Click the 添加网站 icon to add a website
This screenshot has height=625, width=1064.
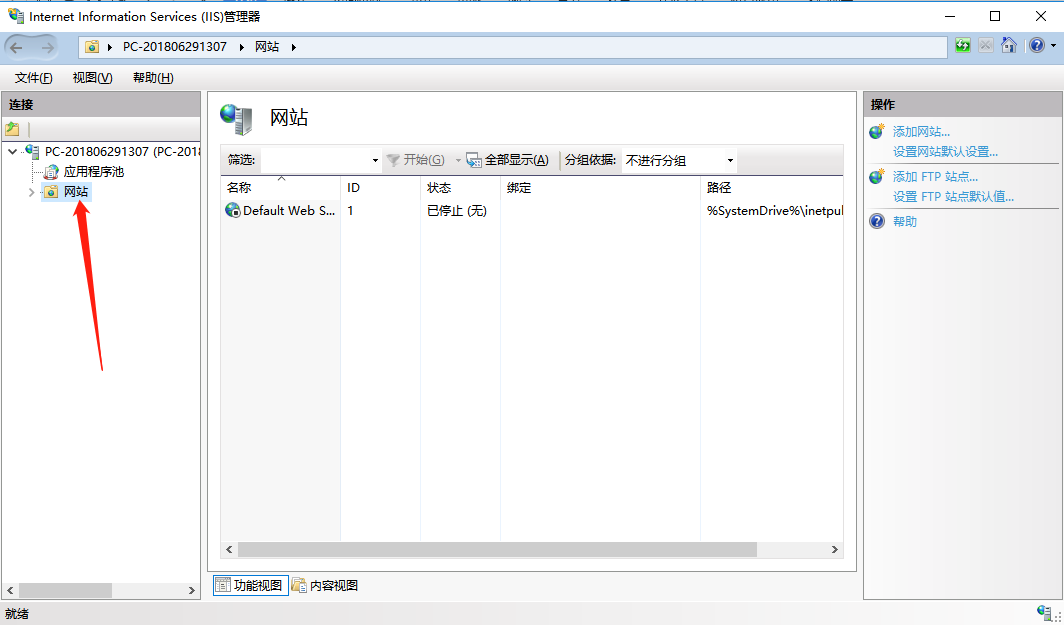point(877,131)
